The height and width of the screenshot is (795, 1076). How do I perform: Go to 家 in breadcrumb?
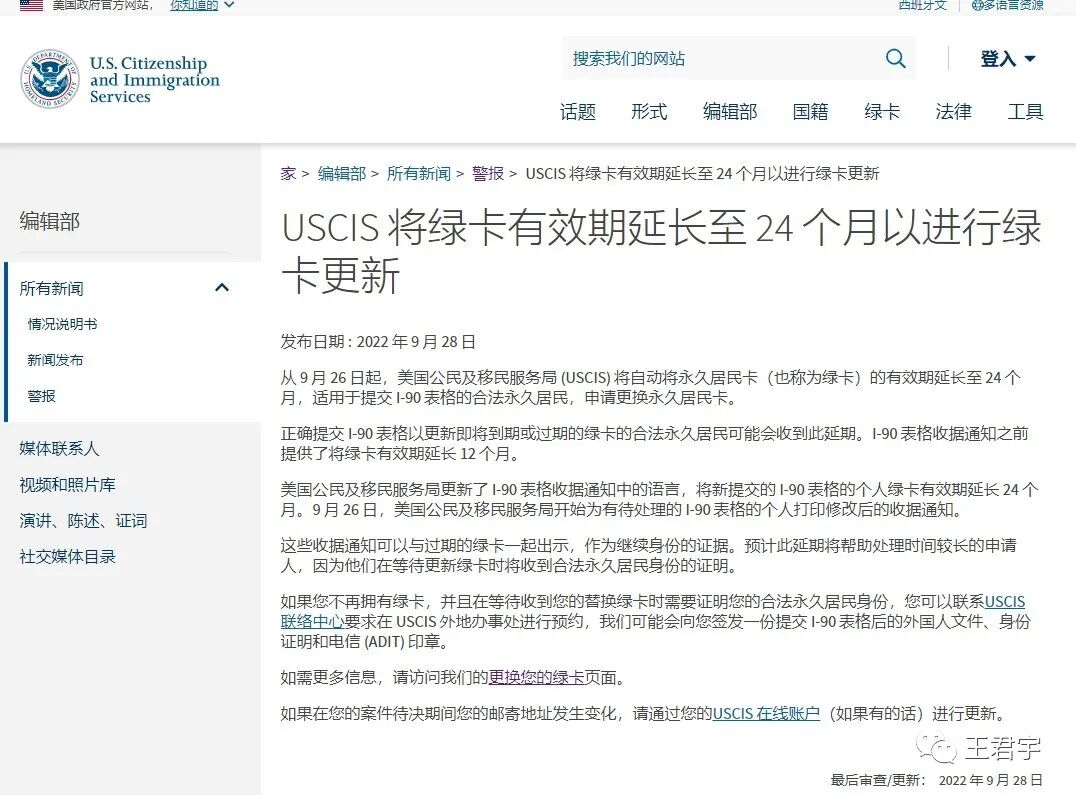[288, 174]
